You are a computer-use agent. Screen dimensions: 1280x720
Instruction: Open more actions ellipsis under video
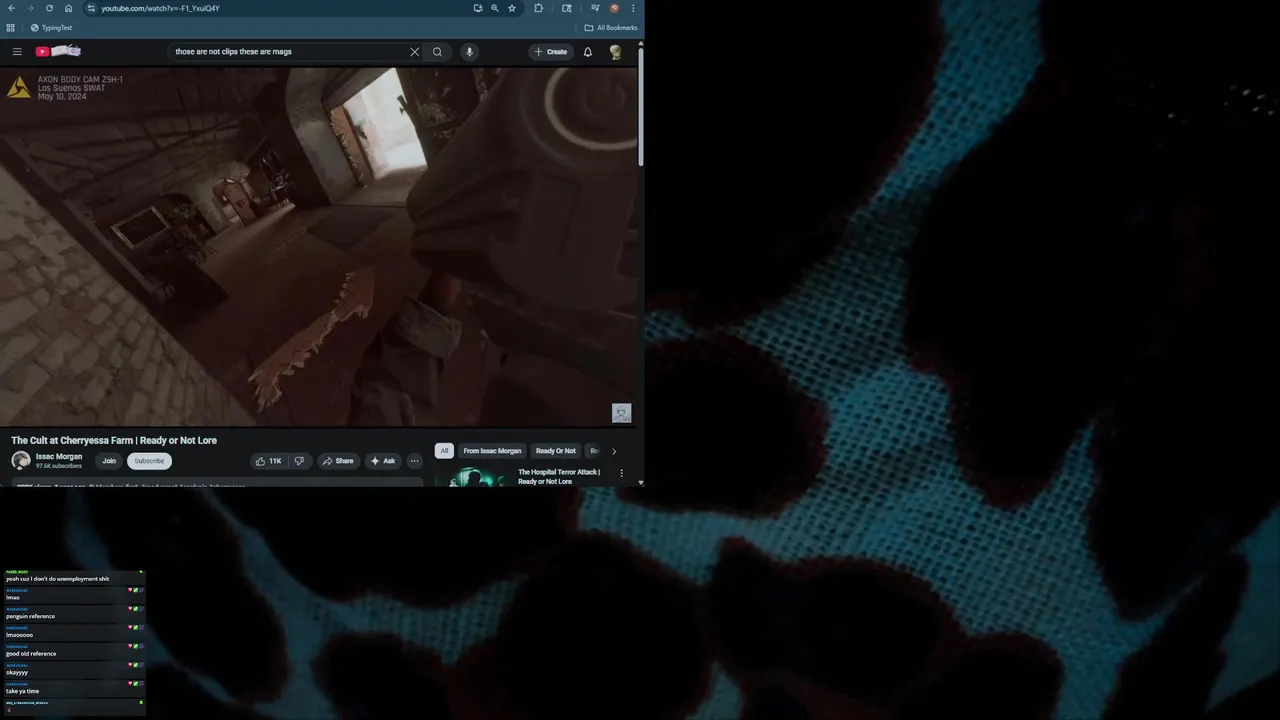coord(414,461)
